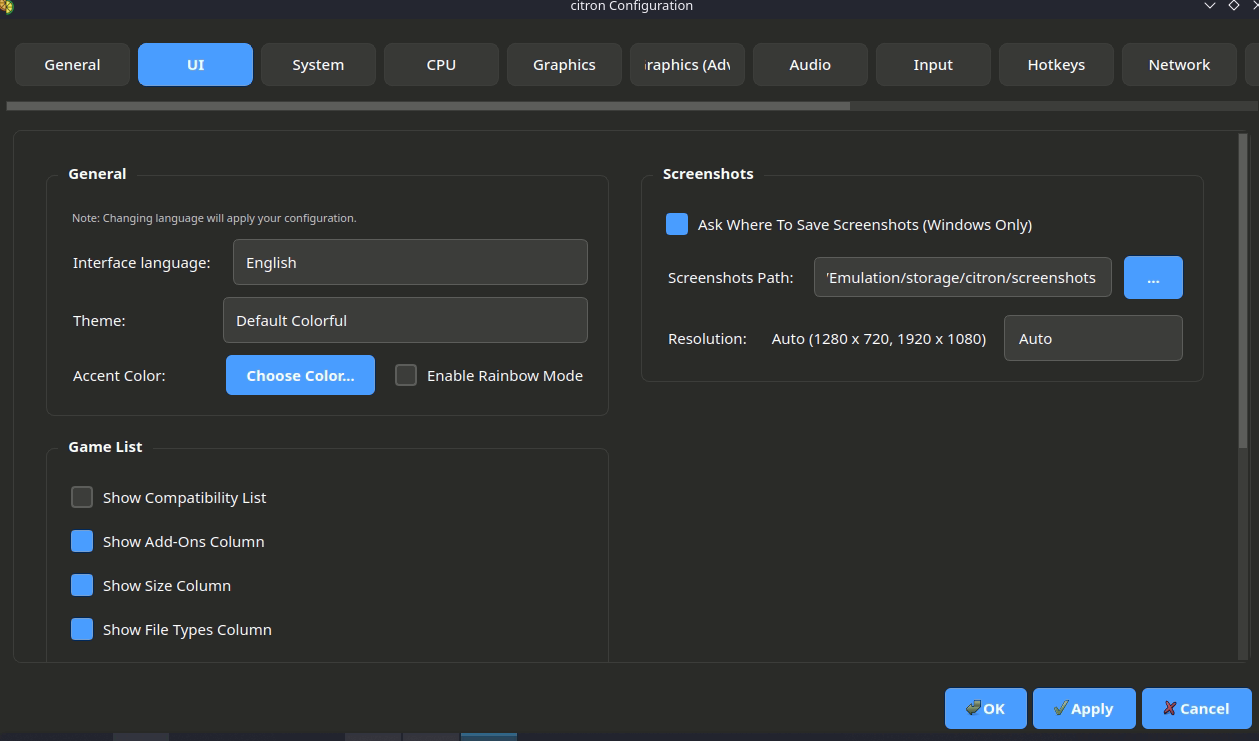Select the System tab
This screenshot has height=741, width=1259.
(318, 65)
